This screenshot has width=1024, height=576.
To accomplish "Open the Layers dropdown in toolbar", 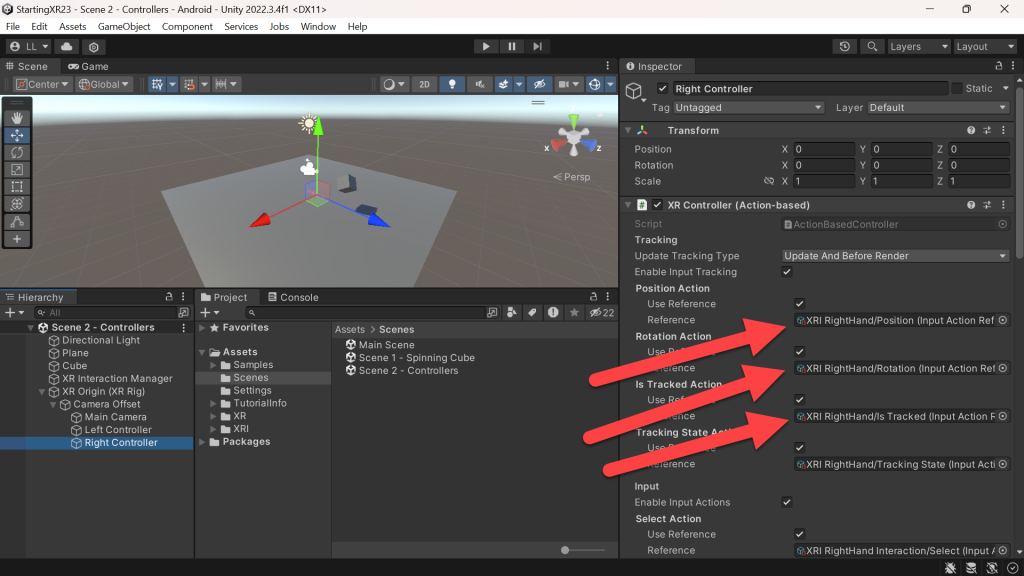I will 918,47.
